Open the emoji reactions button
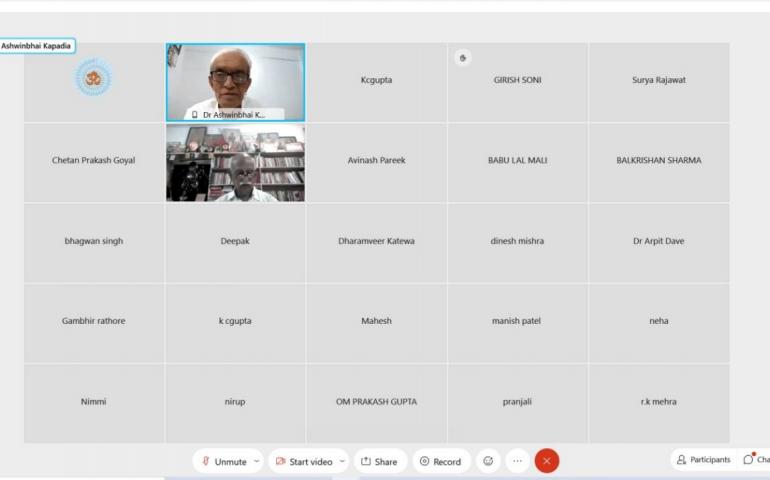 [x=488, y=461]
